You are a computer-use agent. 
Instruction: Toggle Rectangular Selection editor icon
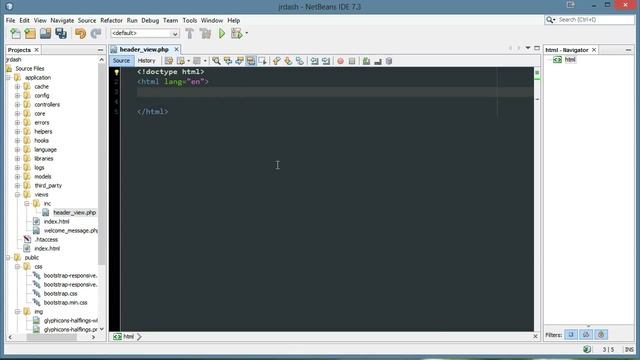tap(262, 61)
